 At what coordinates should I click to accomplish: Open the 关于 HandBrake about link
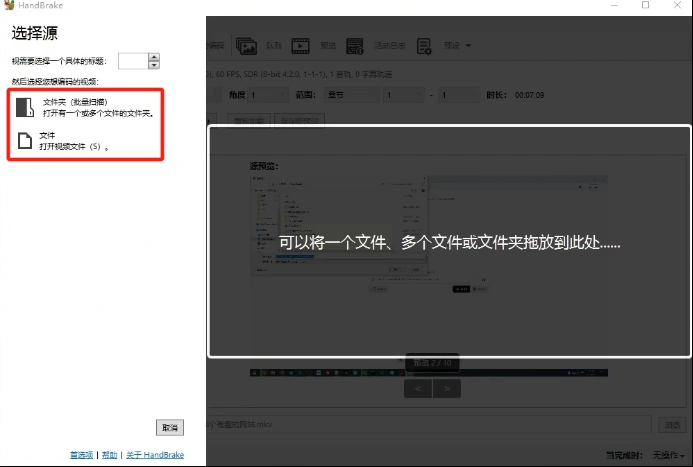[155, 455]
